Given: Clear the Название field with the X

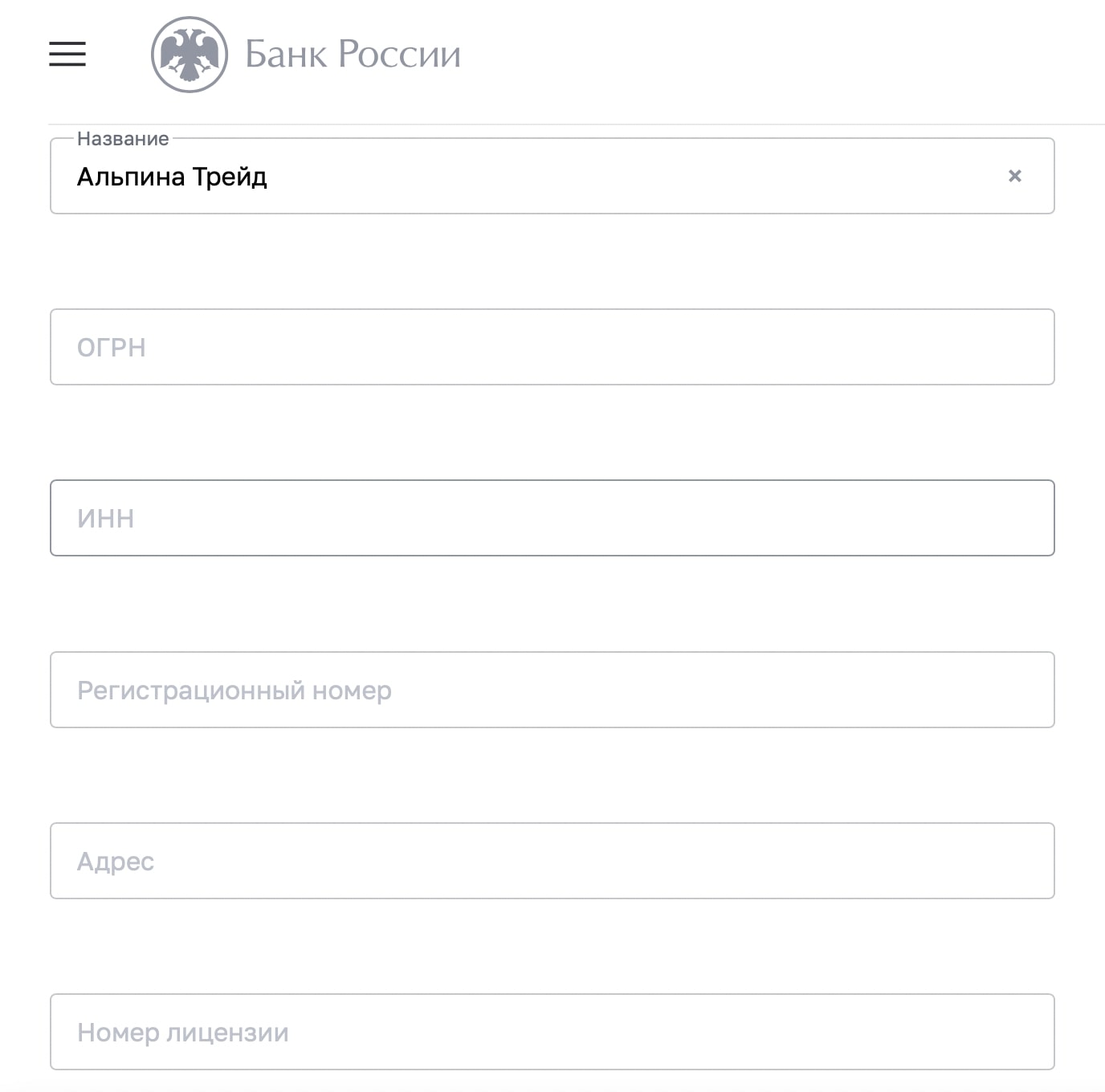Looking at the screenshot, I should (1015, 176).
